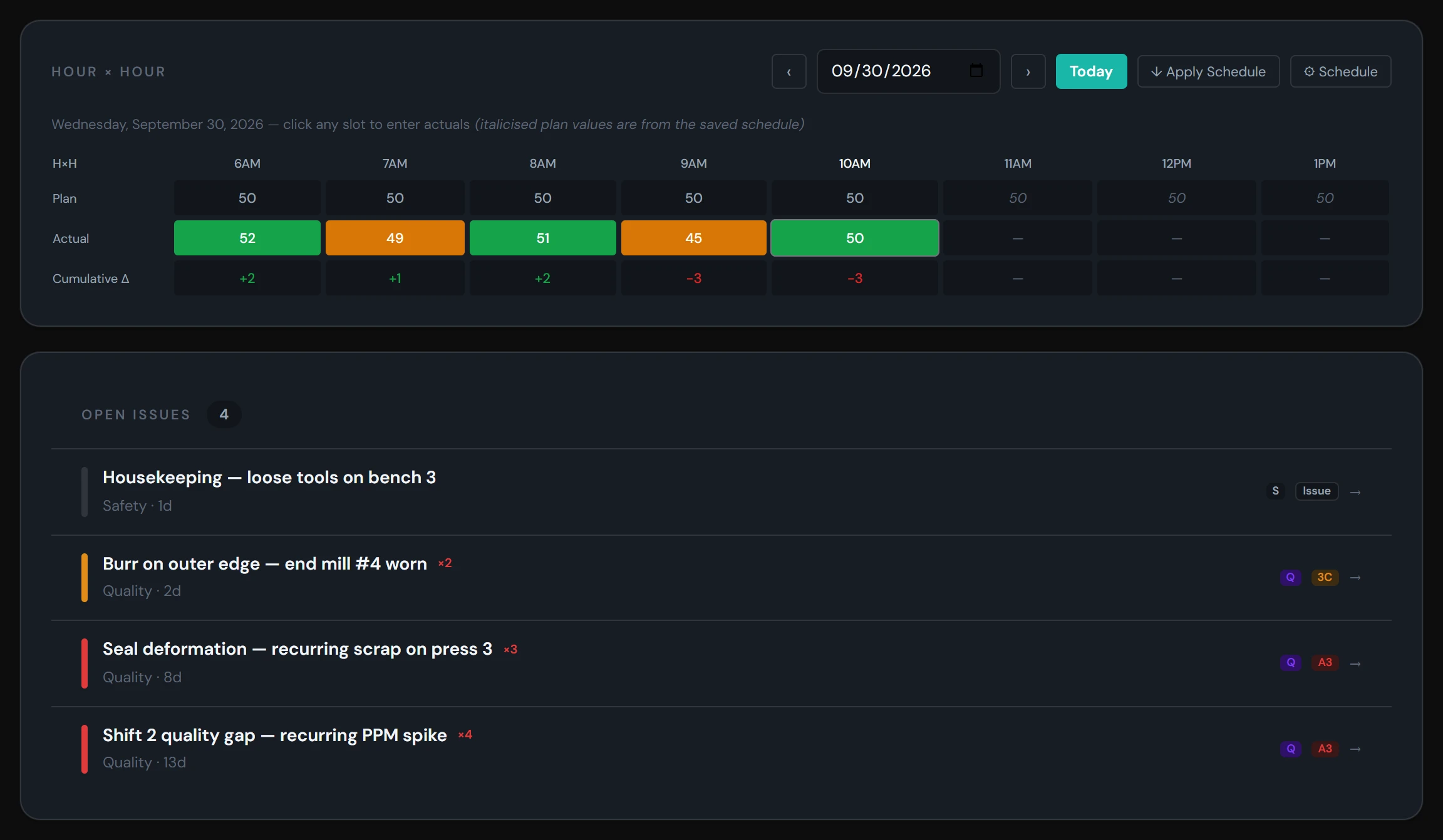Open the Schedule settings button
This screenshot has width=1443, height=840.
pyautogui.click(x=1340, y=71)
